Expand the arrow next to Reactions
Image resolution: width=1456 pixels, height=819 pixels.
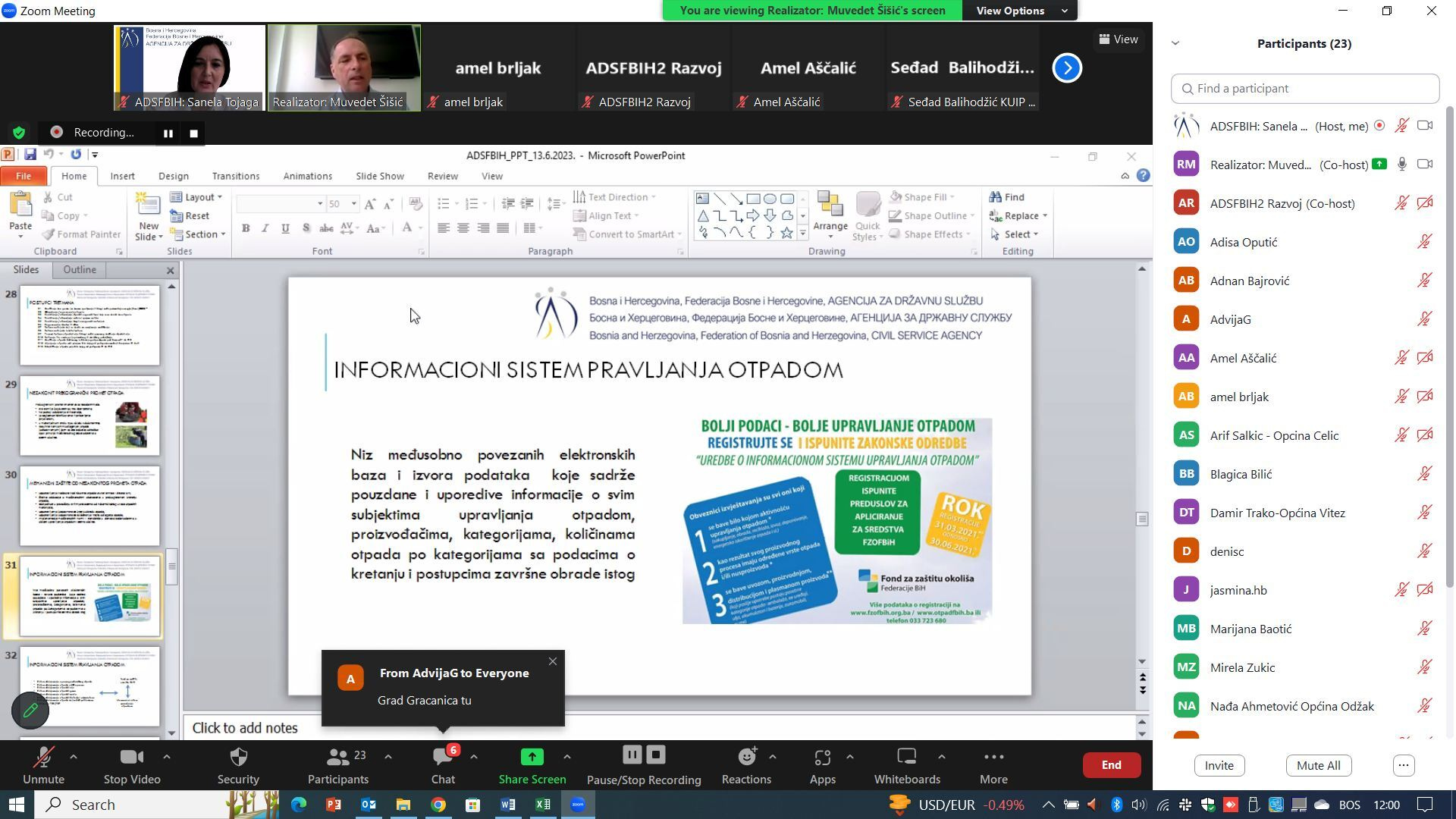772,757
